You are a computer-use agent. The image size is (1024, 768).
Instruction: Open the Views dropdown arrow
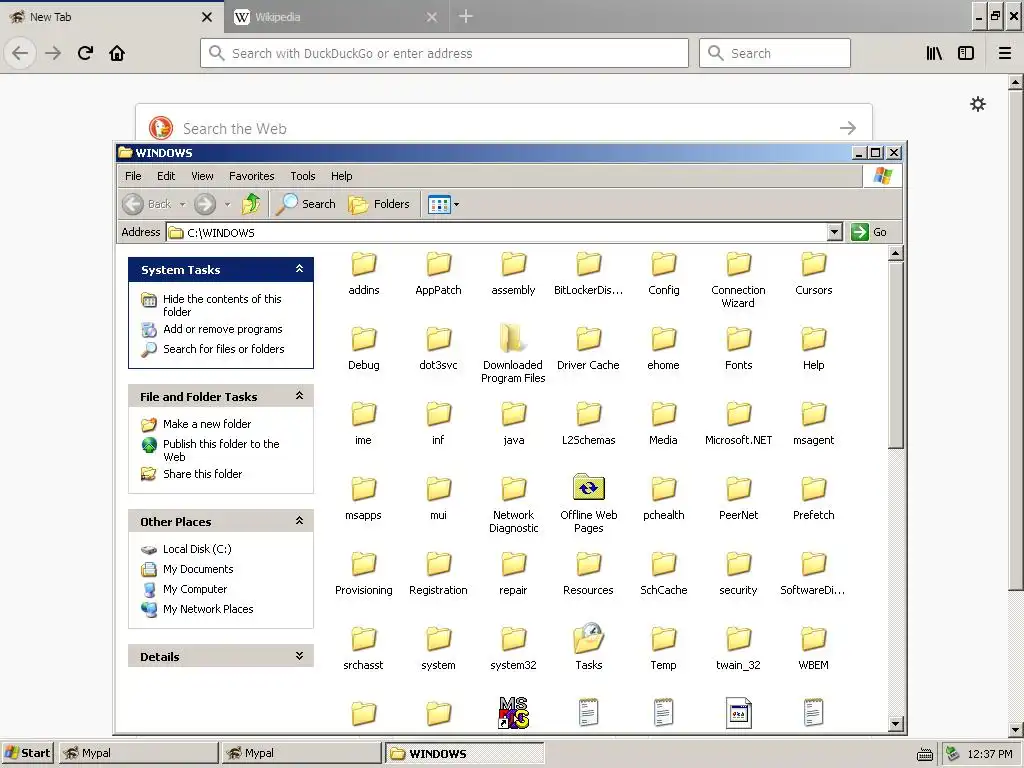click(x=456, y=204)
